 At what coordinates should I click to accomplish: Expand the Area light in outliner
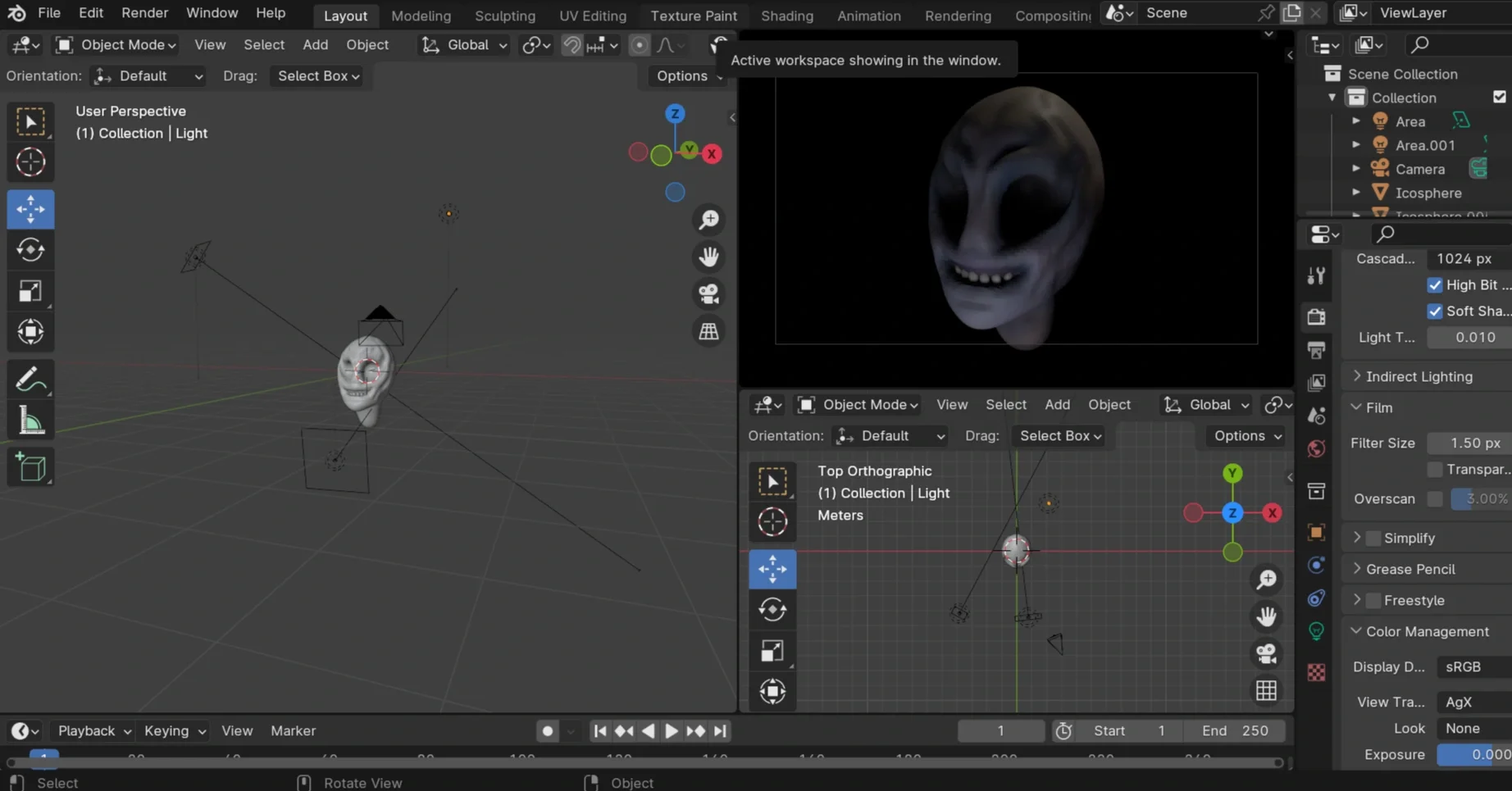(x=1356, y=121)
